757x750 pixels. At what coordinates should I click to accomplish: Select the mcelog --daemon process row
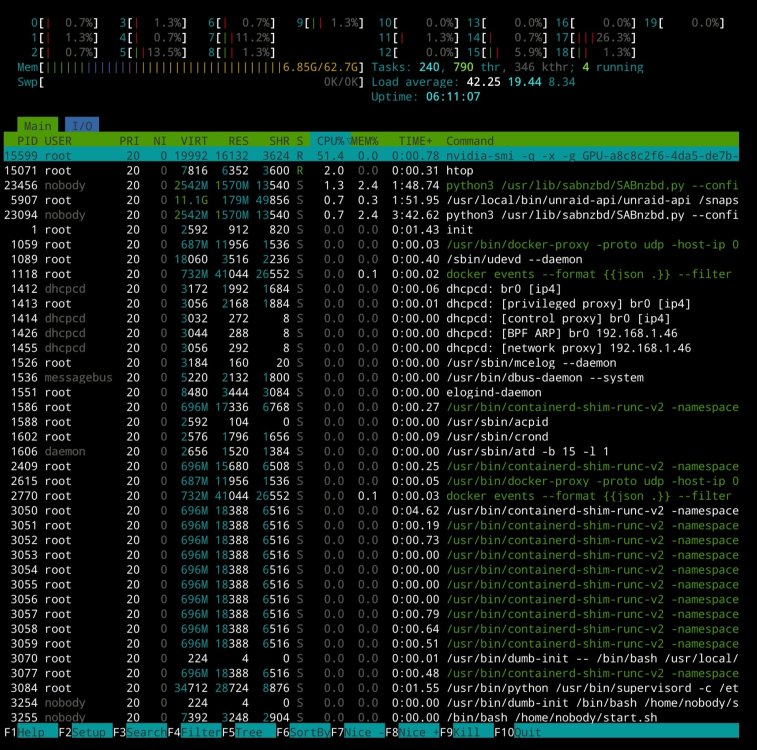point(371,362)
